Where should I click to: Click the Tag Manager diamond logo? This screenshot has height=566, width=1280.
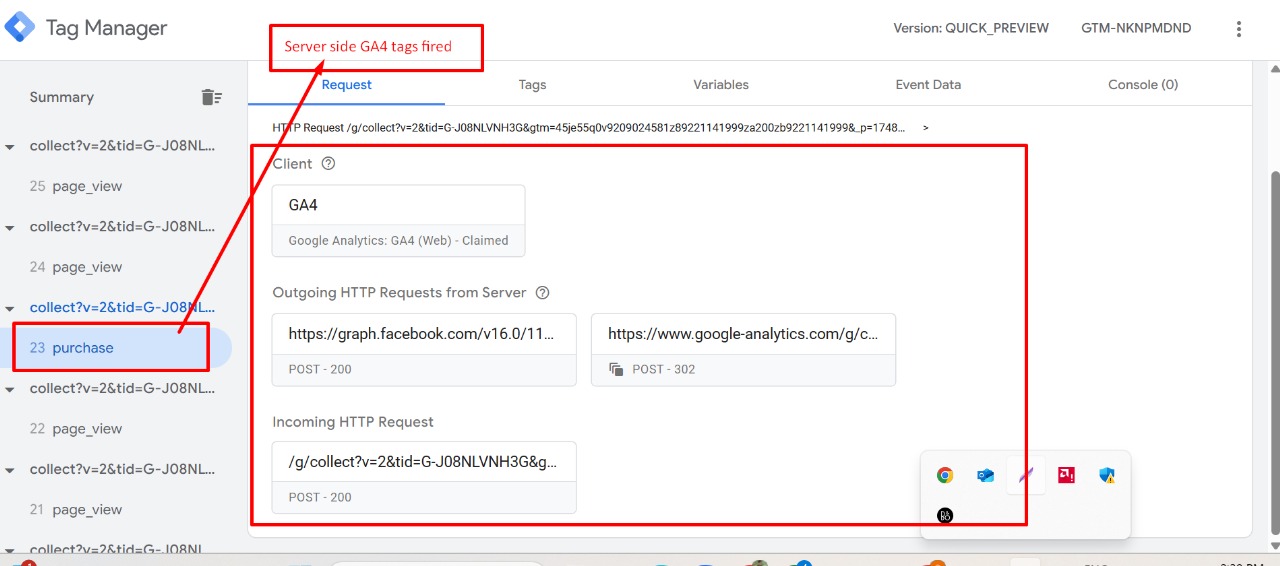coord(19,27)
